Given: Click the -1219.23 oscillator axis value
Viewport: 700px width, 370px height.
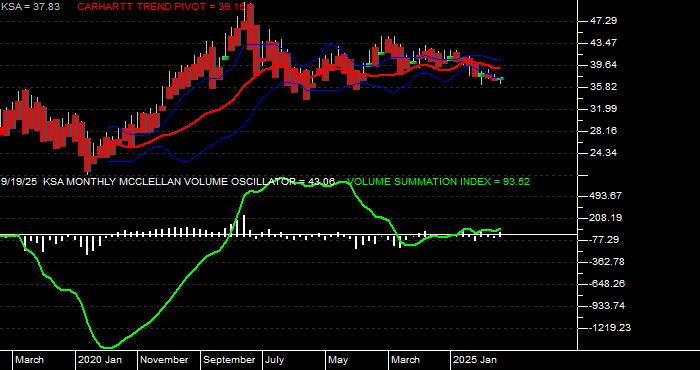Looking at the screenshot, I should pyautogui.click(x=609, y=328).
